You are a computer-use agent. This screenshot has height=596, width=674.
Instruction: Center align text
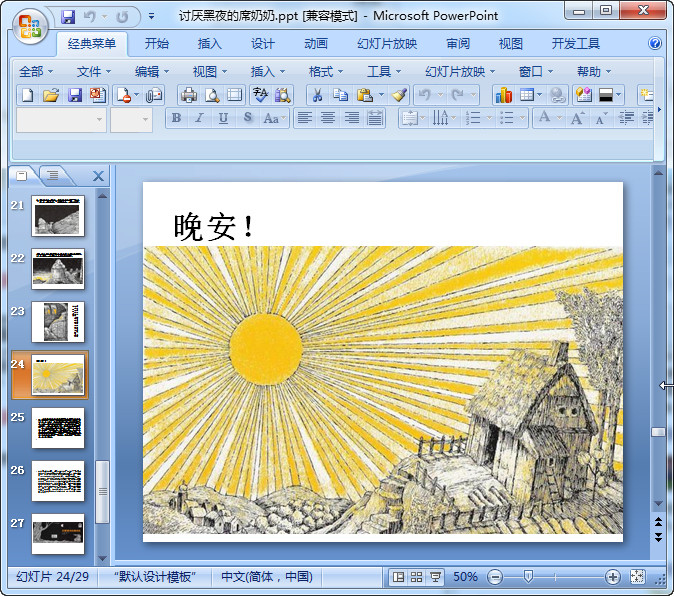328,118
